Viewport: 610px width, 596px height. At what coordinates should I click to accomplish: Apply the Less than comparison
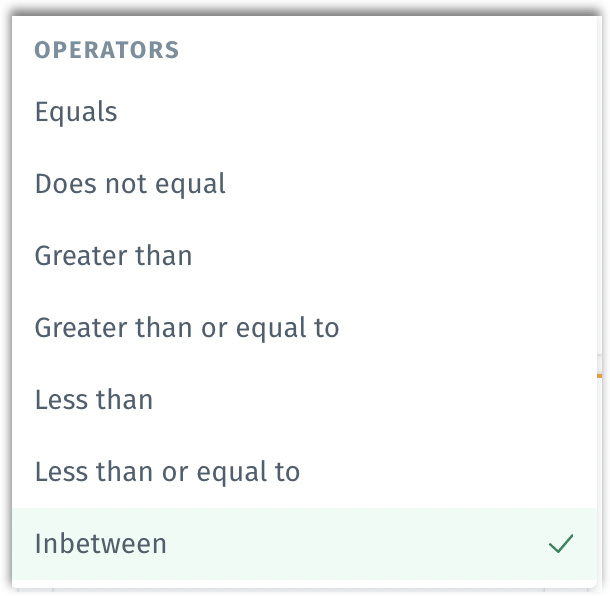pyautogui.click(x=94, y=400)
